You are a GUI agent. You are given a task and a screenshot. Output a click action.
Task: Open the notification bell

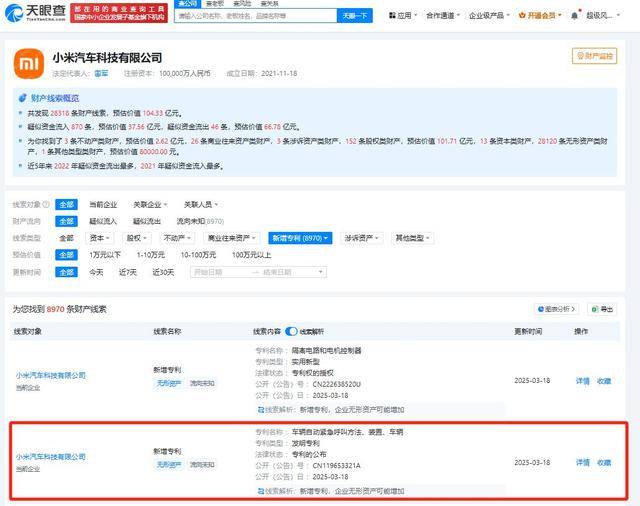(x=575, y=16)
